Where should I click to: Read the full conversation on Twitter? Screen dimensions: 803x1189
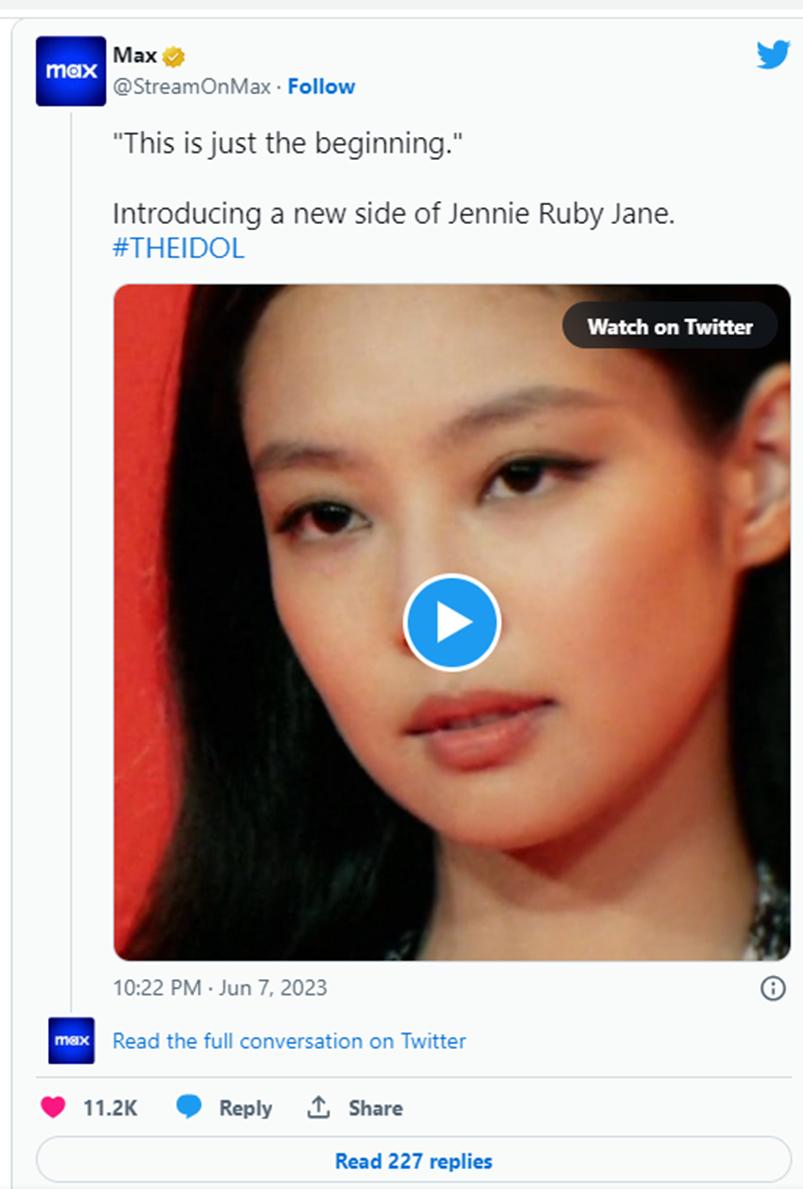coord(289,1041)
